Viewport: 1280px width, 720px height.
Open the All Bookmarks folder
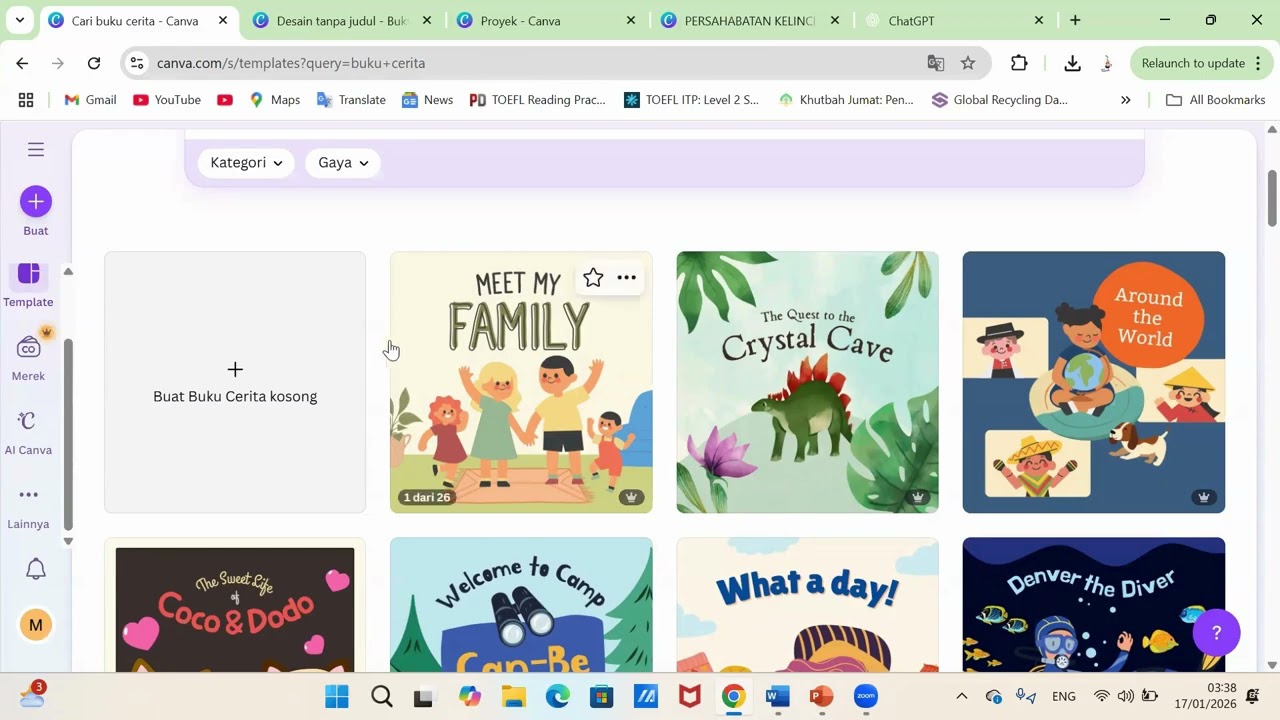1215,100
